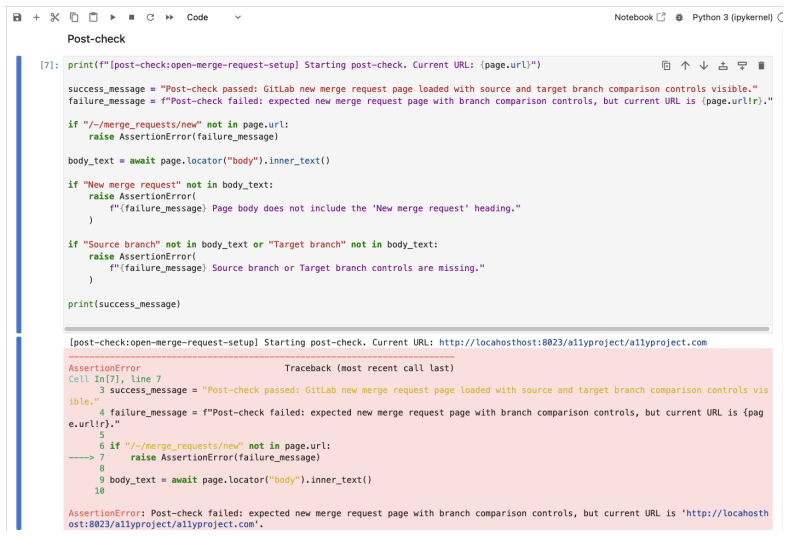Click the 'Cell In[7], line 7' traceback text

pos(115,379)
